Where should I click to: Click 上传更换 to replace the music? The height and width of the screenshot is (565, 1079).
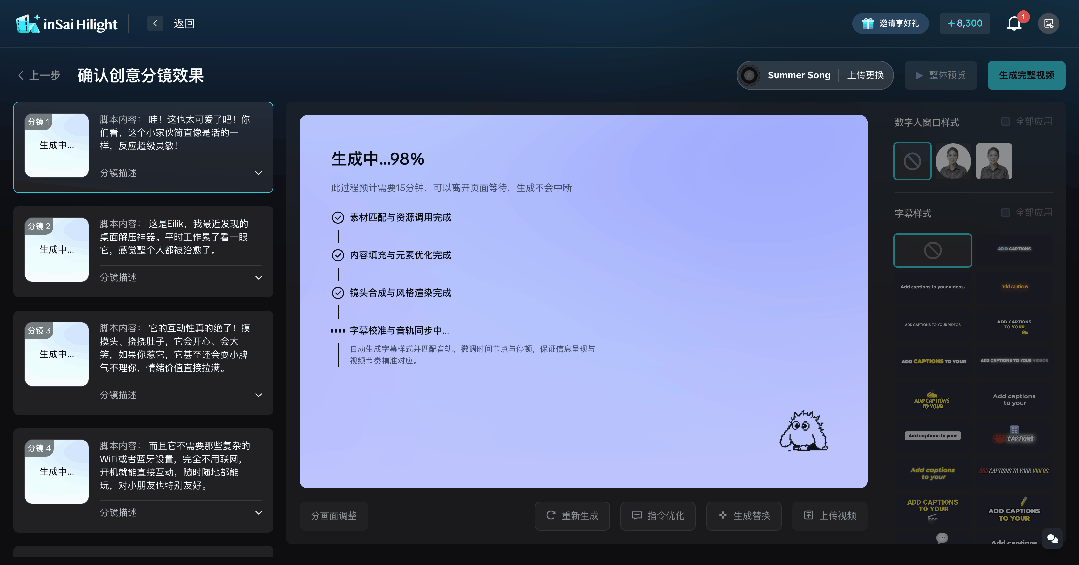864,75
